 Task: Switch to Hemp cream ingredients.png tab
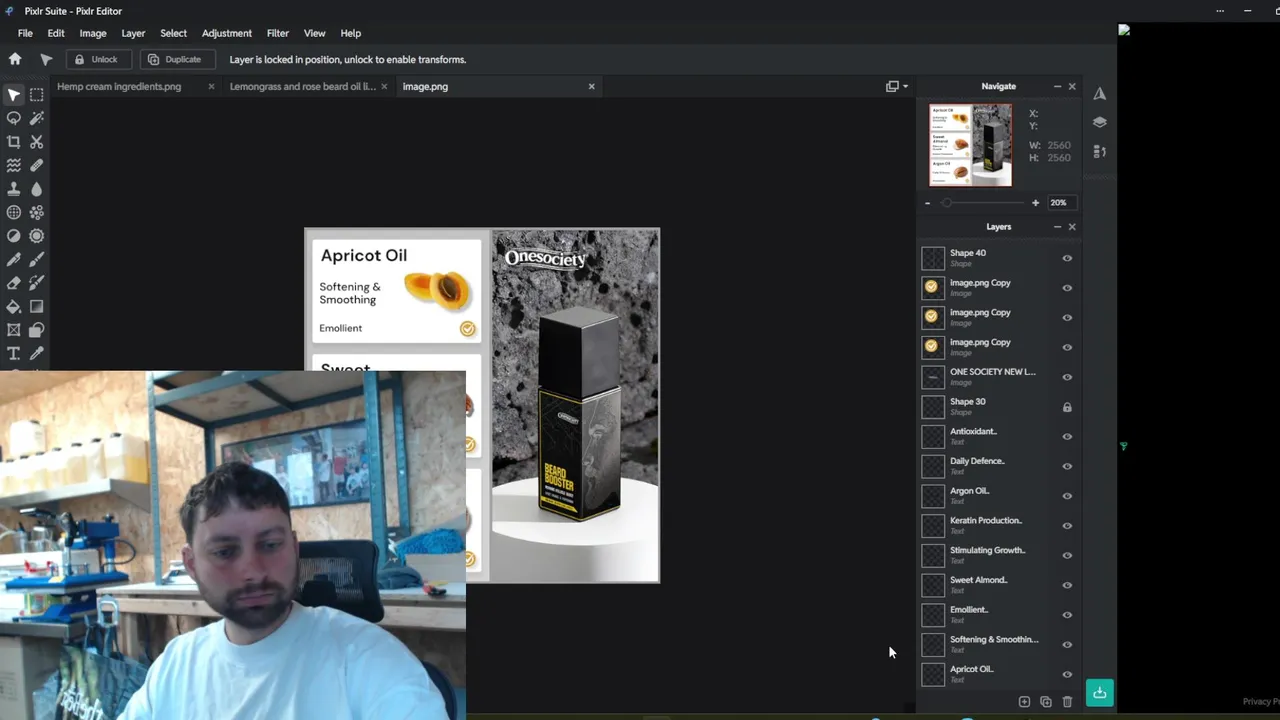click(x=119, y=86)
